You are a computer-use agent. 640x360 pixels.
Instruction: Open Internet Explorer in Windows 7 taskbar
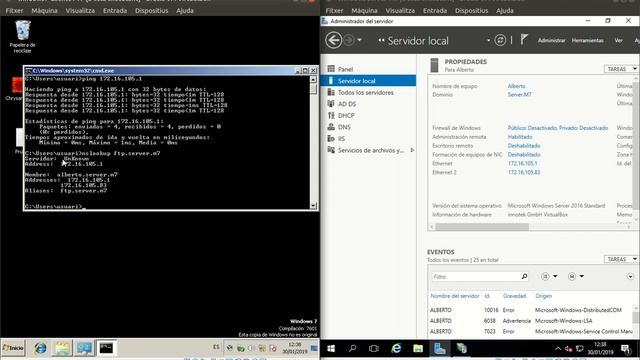coord(40,348)
